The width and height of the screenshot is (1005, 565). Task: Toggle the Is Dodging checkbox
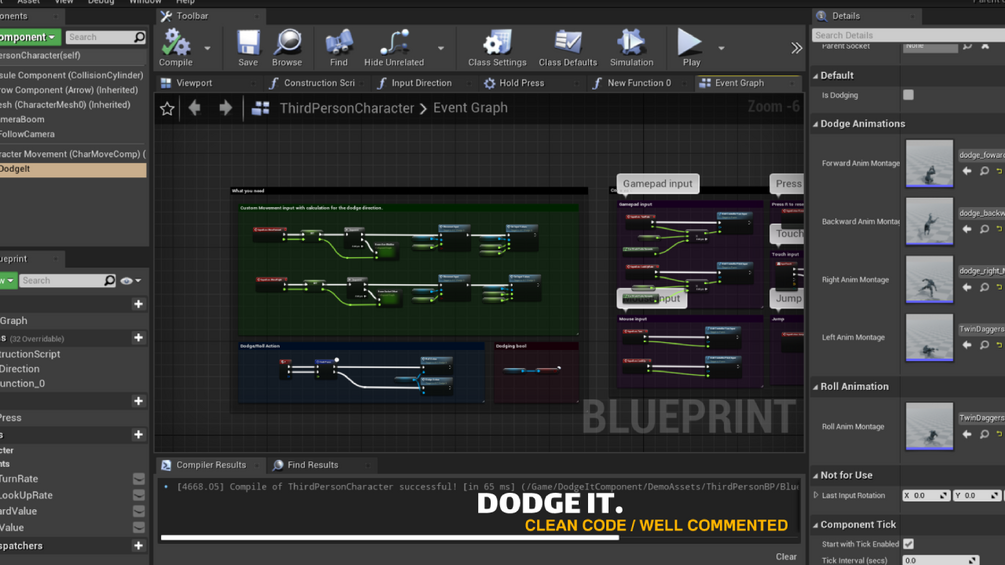pos(908,95)
